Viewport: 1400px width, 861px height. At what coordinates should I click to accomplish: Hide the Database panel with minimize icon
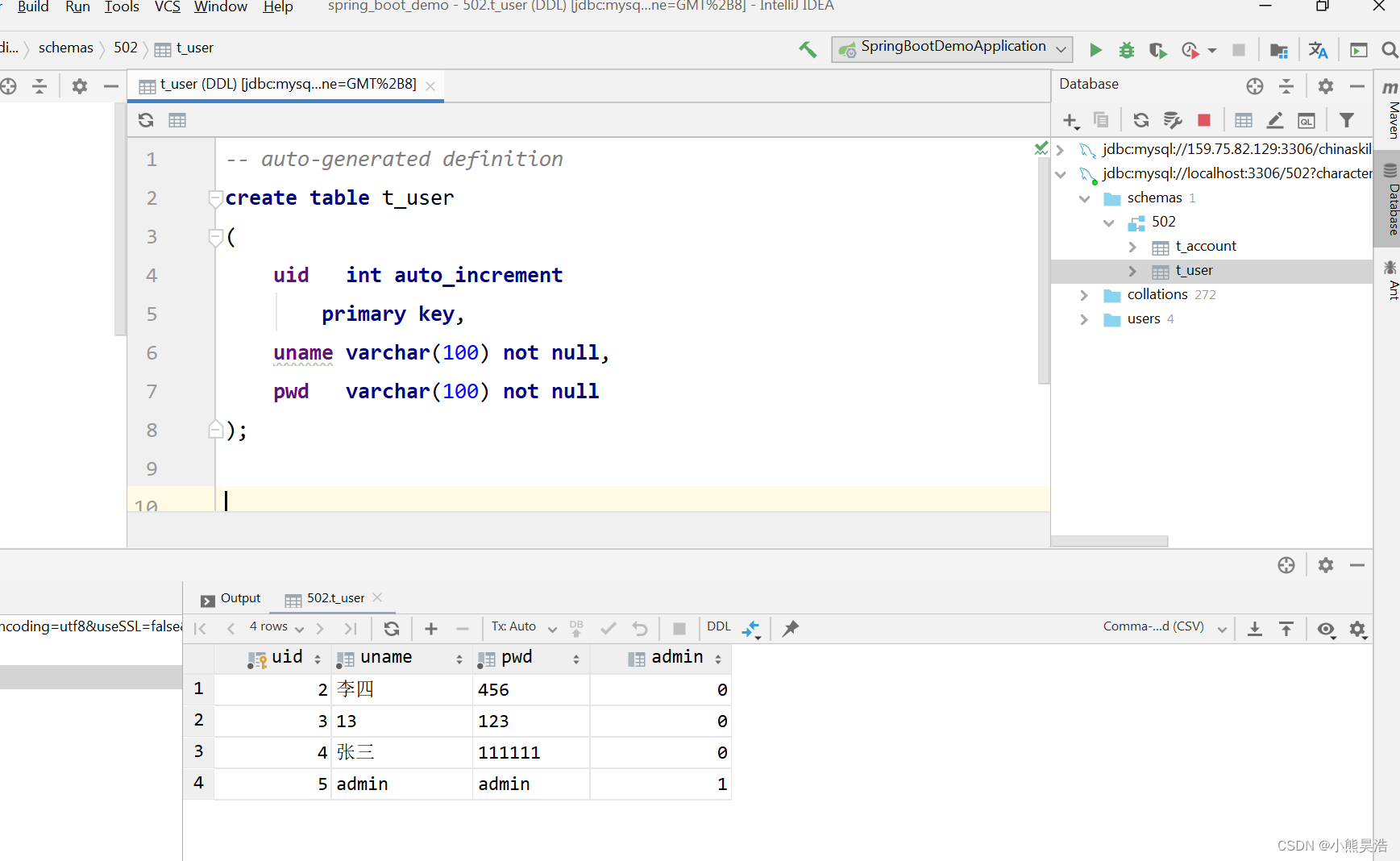pyautogui.click(x=1357, y=85)
